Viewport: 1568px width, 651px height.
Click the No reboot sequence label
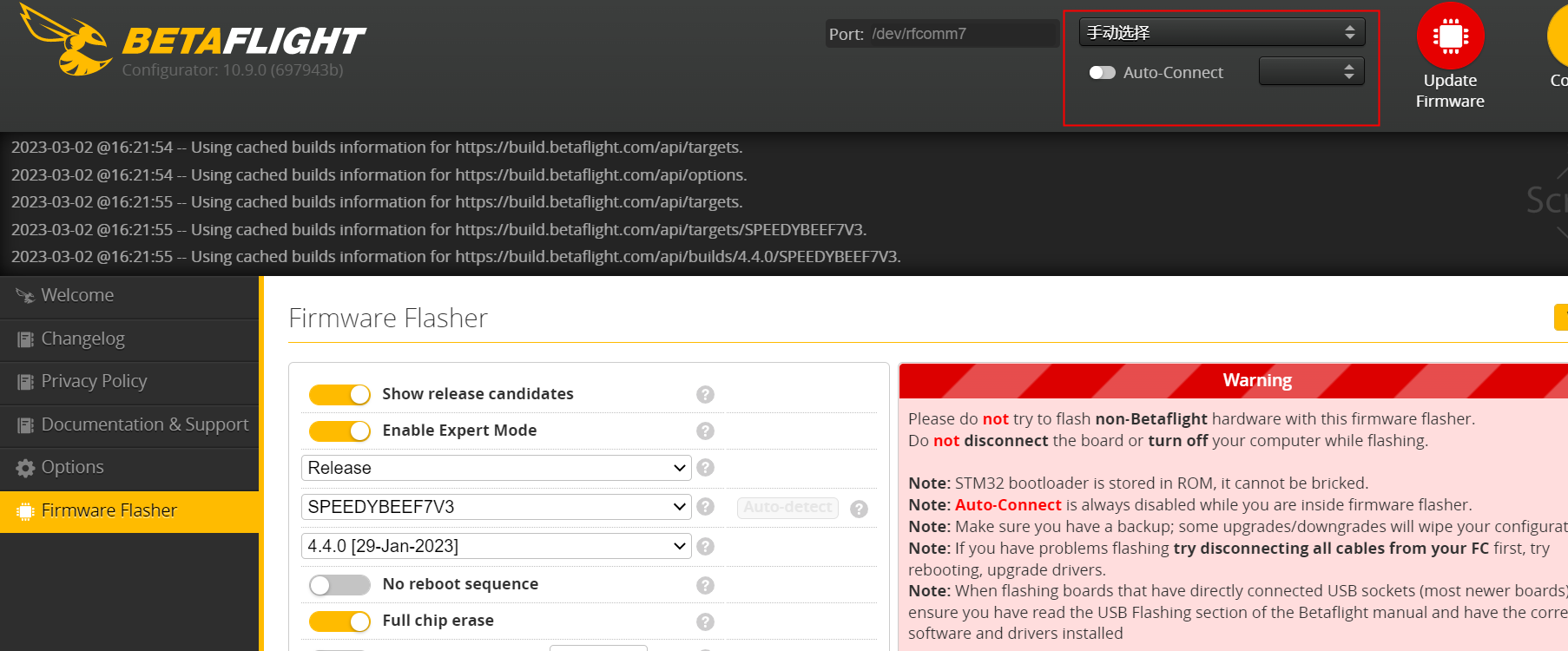point(460,584)
